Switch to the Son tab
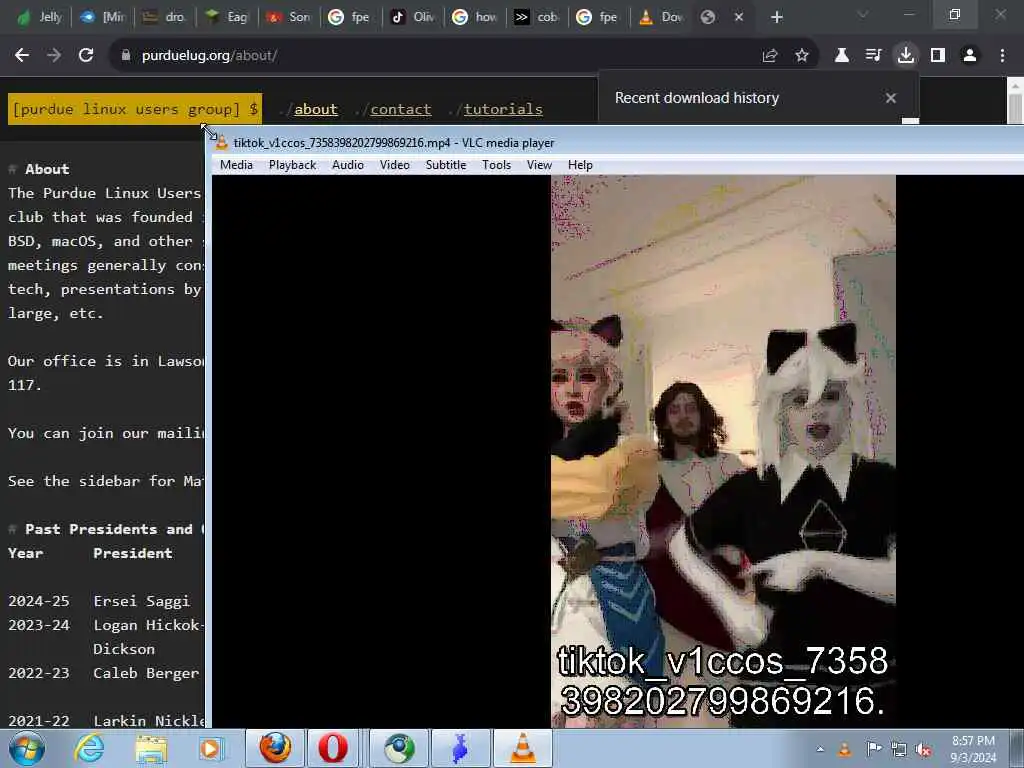 point(289,17)
